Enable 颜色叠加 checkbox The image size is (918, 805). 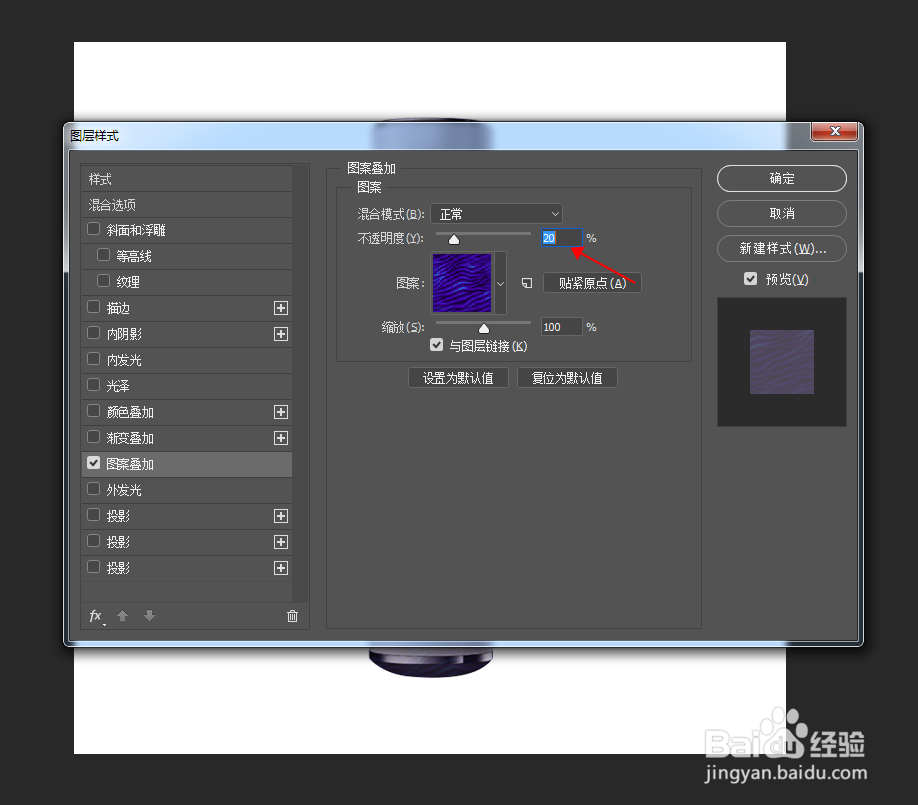(x=94, y=411)
